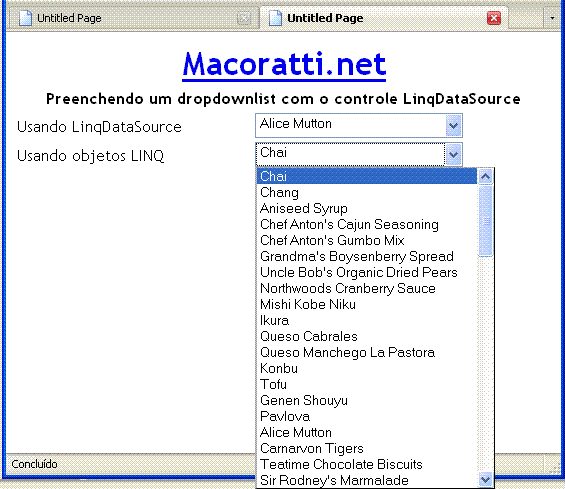Click the page icon on active tab
565x489 pixels.
coord(275,18)
